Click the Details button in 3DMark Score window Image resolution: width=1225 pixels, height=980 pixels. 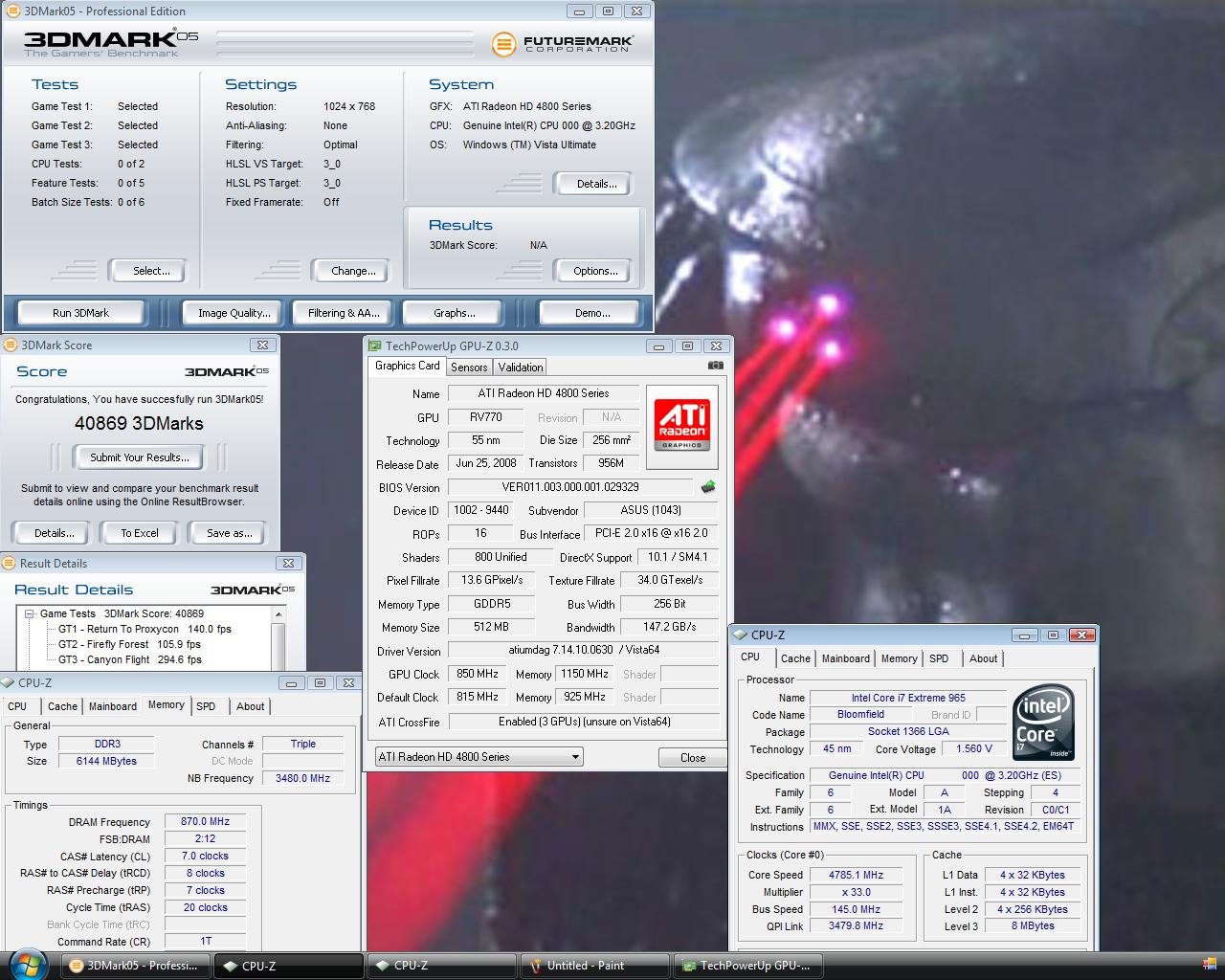tap(54, 533)
